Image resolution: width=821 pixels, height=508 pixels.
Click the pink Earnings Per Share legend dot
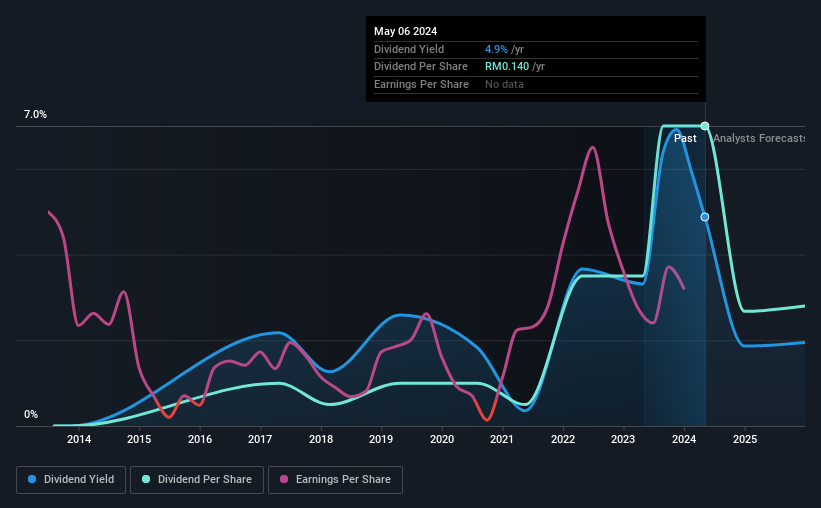pyautogui.click(x=284, y=479)
